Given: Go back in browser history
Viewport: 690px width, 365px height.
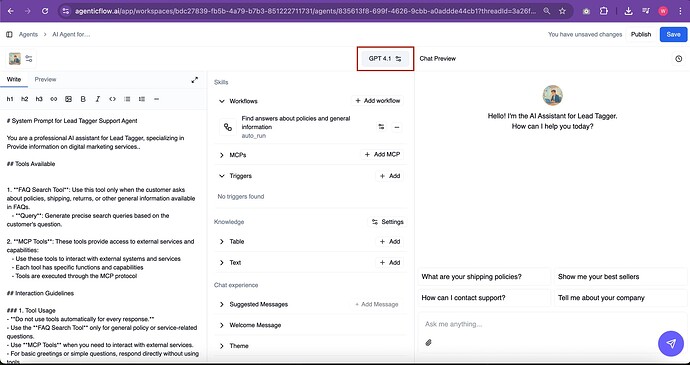Looking at the screenshot, I should 11,11.
